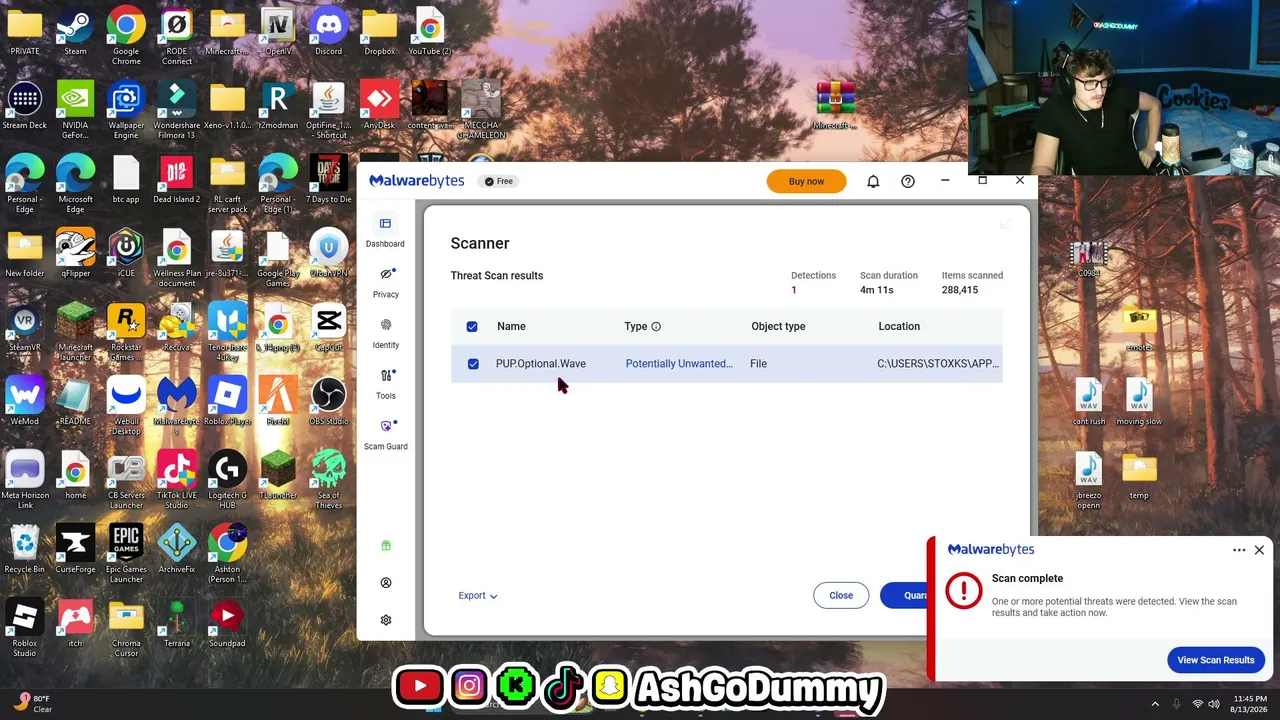Image resolution: width=1280 pixels, height=720 pixels.
Task: Select the Recycle Bin desktop icon
Action: pyautogui.click(x=25, y=549)
